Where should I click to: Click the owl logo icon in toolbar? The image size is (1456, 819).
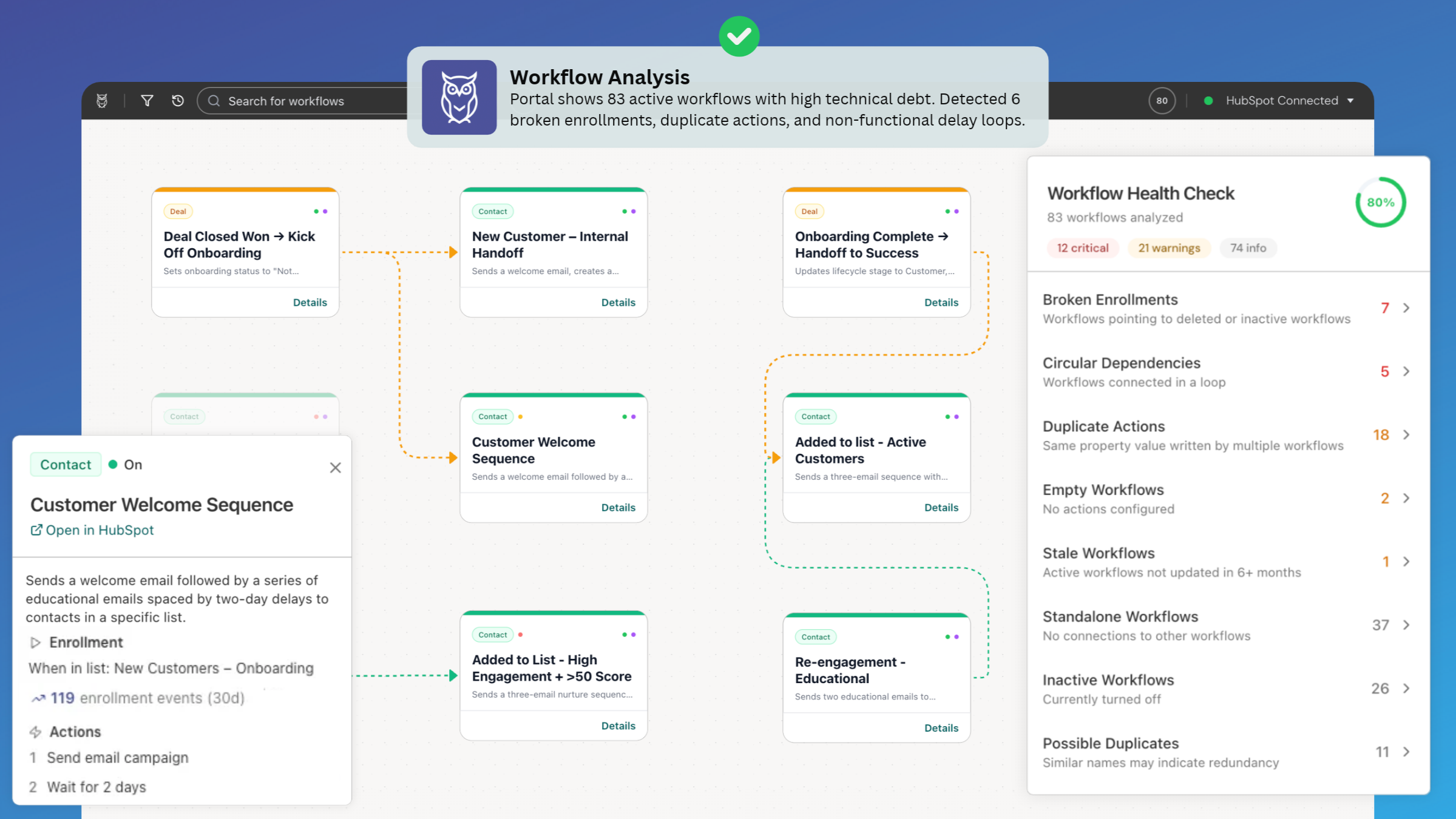tap(102, 101)
